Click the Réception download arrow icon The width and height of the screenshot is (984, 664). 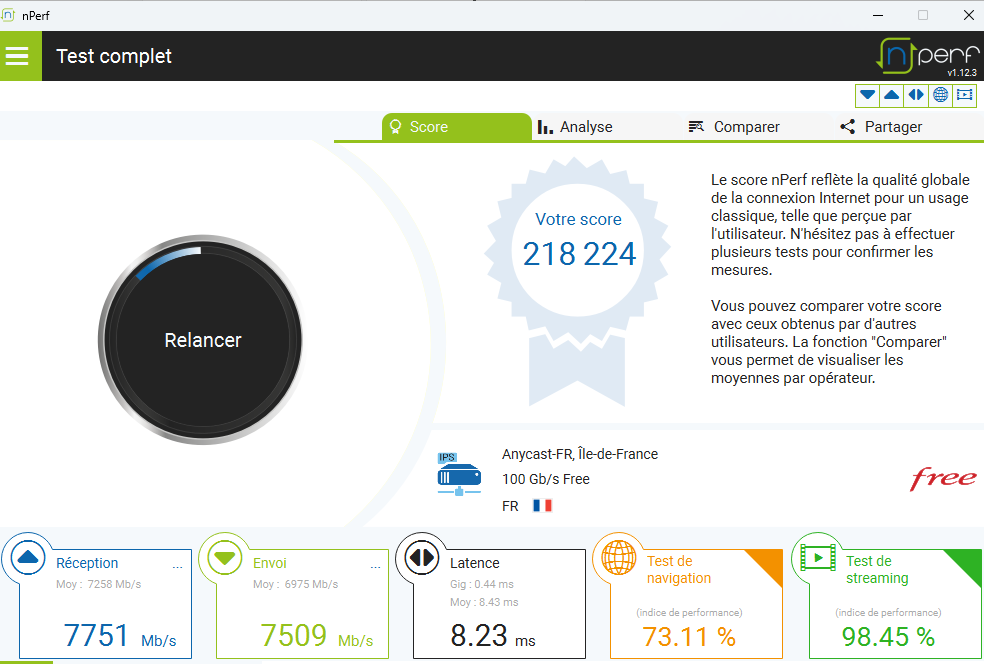click(x=28, y=557)
